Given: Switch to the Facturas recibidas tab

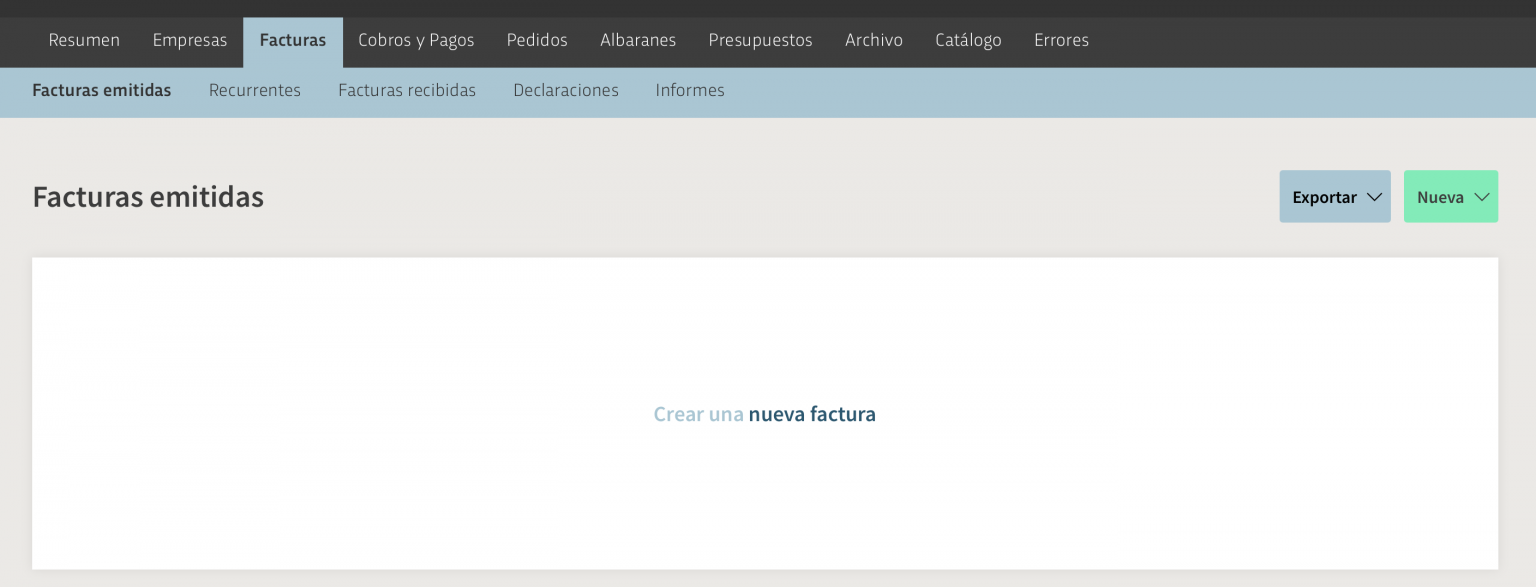Looking at the screenshot, I should (407, 91).
